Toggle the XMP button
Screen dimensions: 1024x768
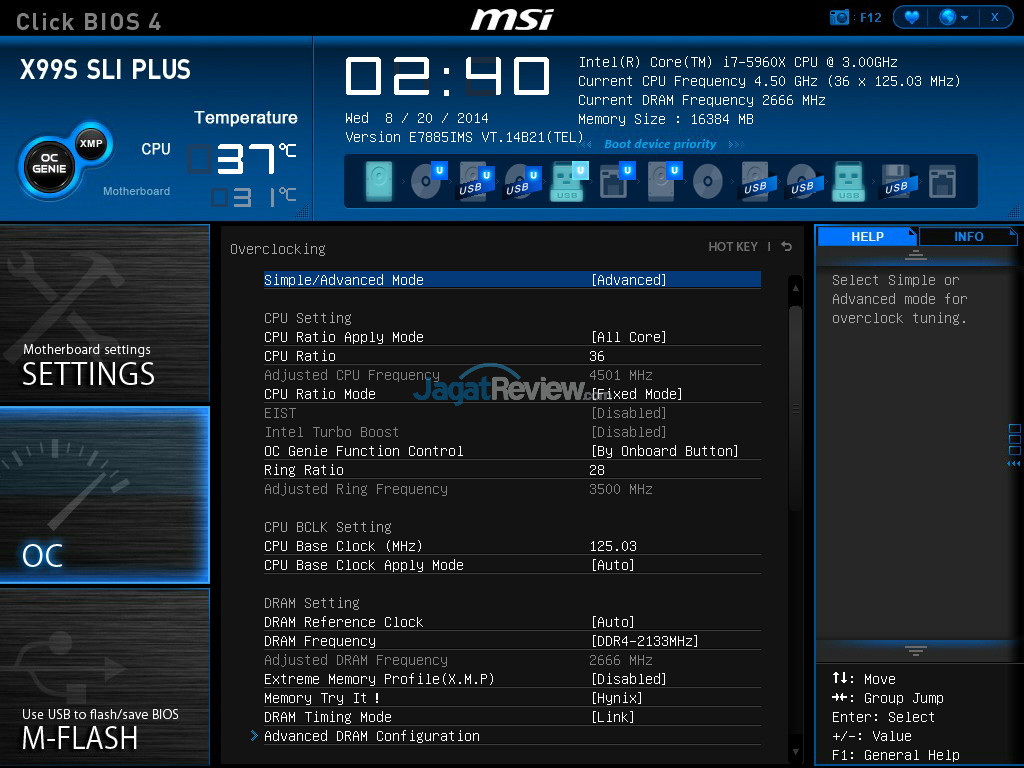coord(92,143)
